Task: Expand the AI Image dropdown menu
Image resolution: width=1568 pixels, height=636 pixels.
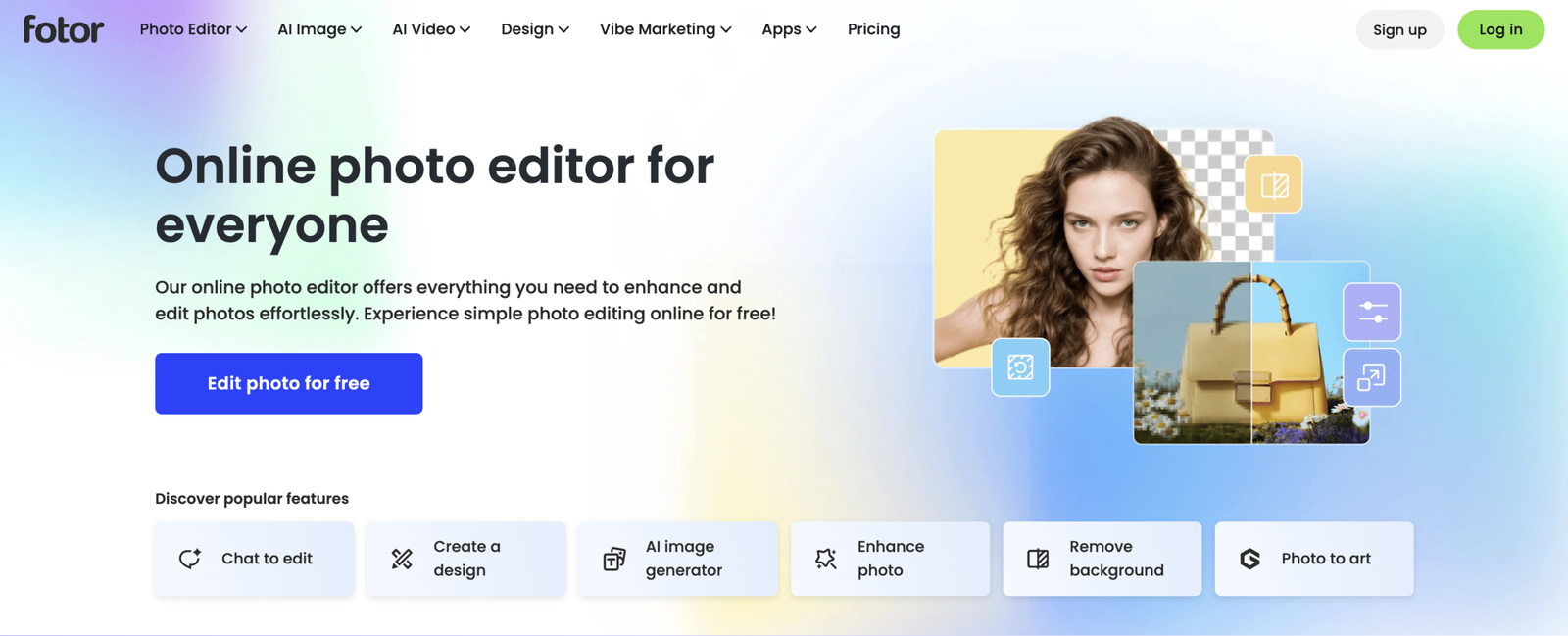Action: (x=319, y=29)
